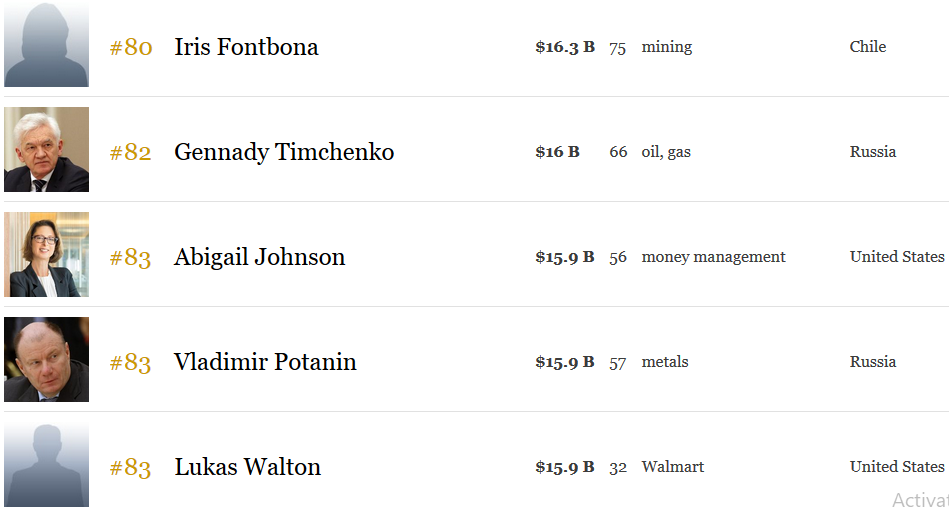The height and width of the screenshot is (510, 949).
Task: Select Abigail Johnson's portrait thumbnail
Action: (x=47, y=255)
